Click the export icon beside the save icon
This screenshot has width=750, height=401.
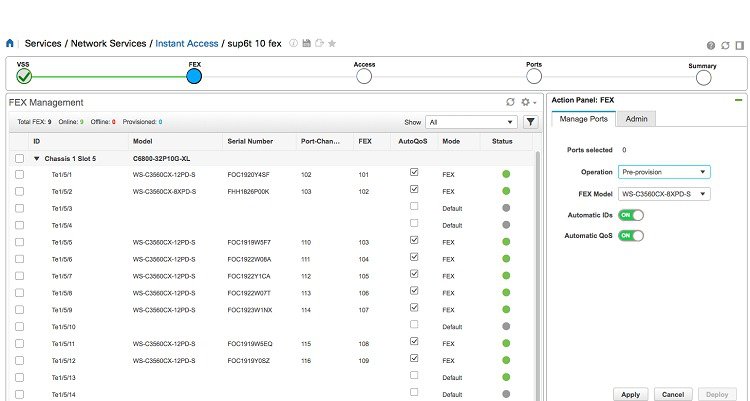coord(319,43)
